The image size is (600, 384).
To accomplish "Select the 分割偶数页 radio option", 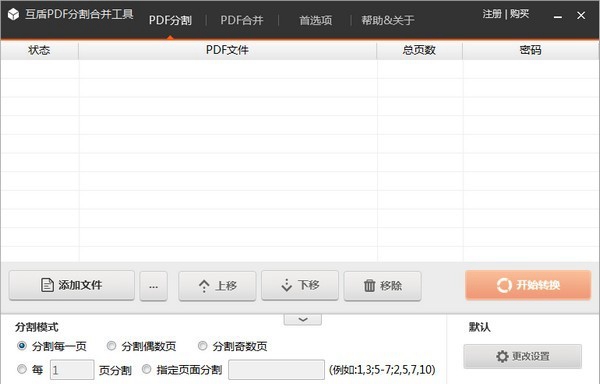I will click(111, 346).
